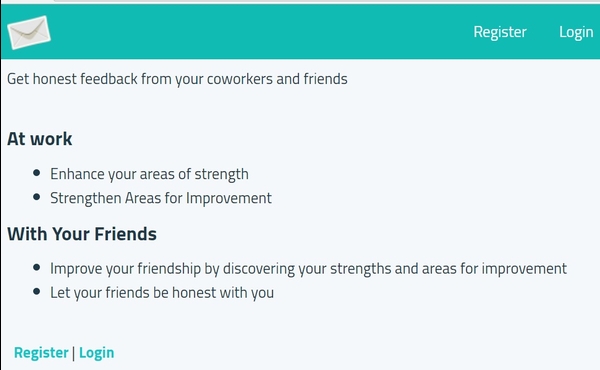600x370 pixels.
Task: Click the 'Improve your friendship' list item text
Action: 308,269
